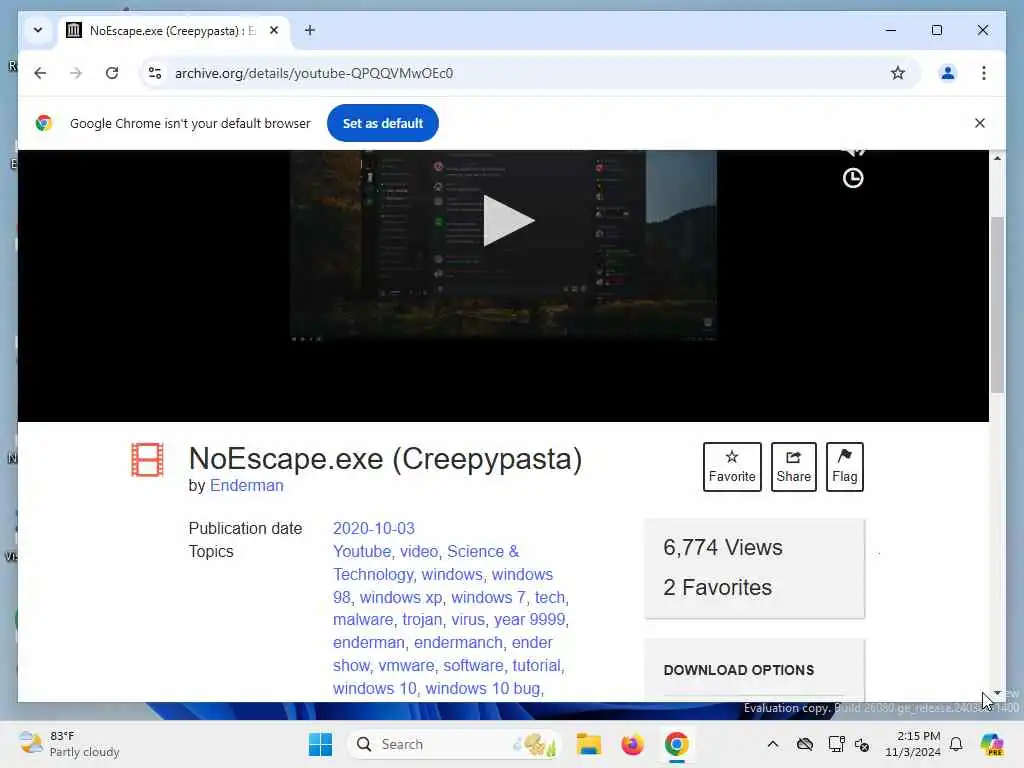Open a new tab with the plus button

coord(310,30)
